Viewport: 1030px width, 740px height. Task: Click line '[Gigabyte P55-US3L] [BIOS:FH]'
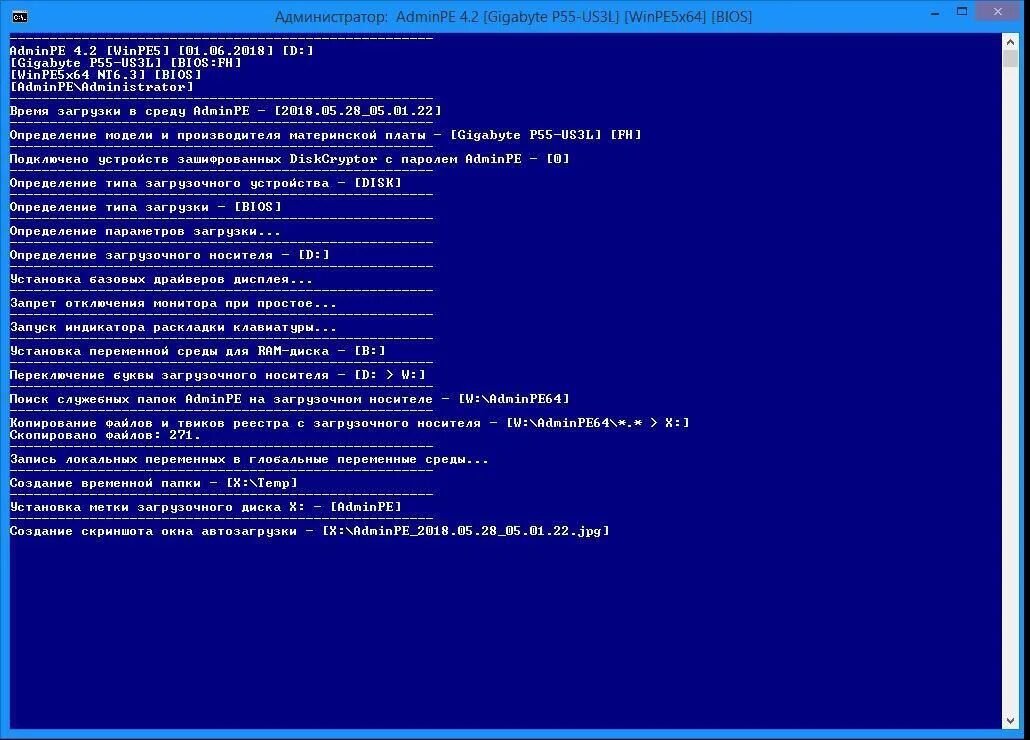(x=125, y=63)
